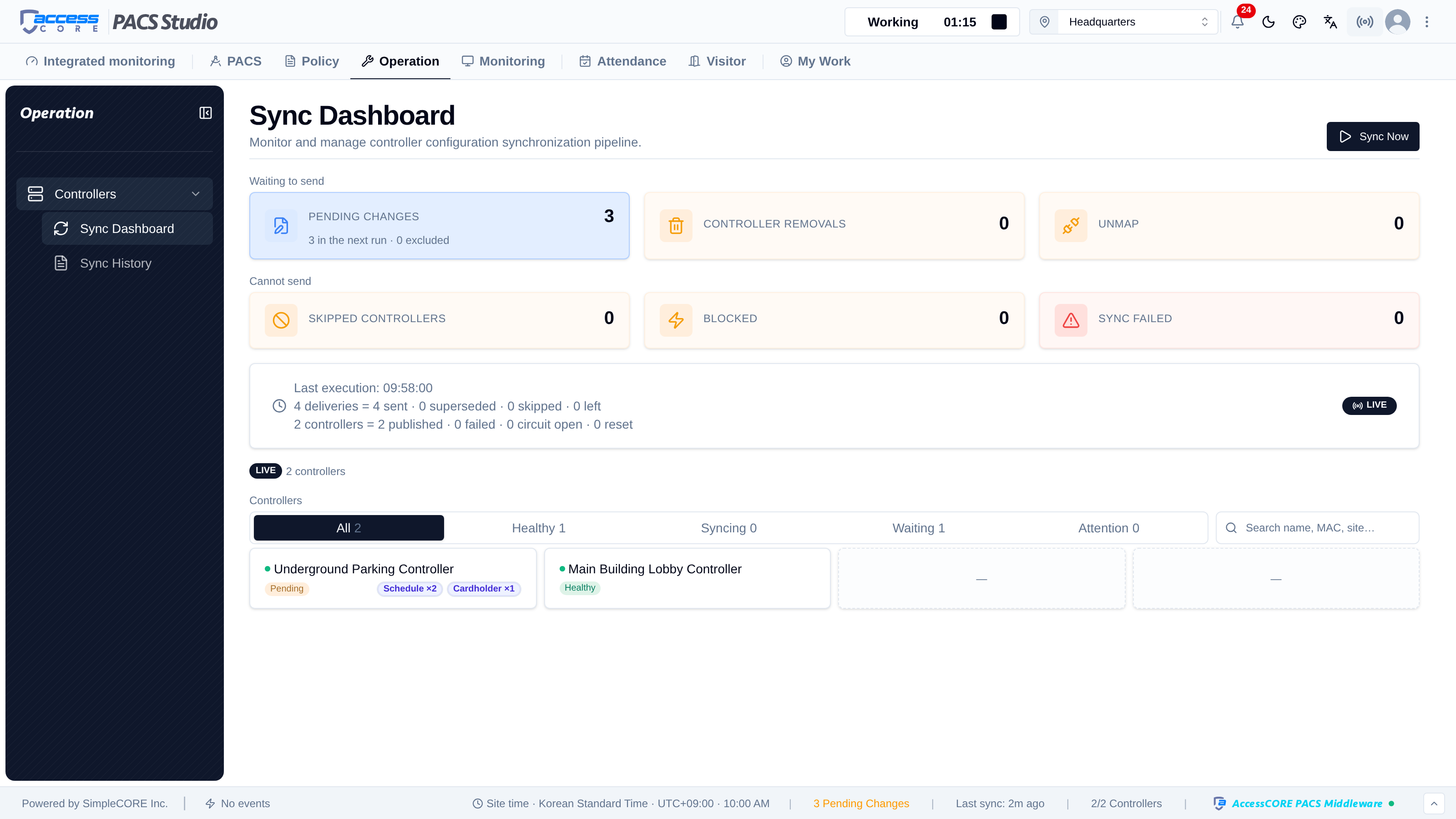Viewport: 1456px width, 819px height.
Task: Open Main Building Lobby Controller card
Action: click(688, 578)
